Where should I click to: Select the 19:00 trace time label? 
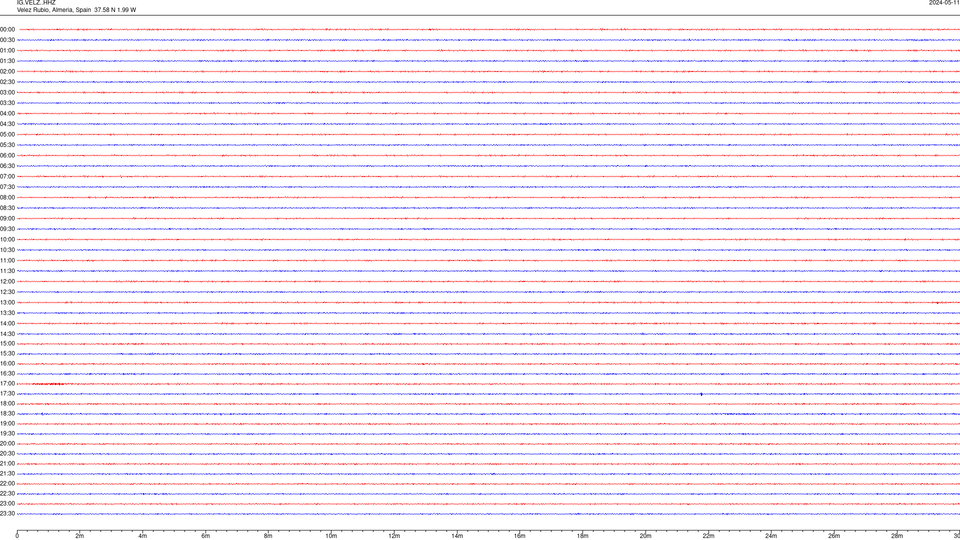point(7,424)
